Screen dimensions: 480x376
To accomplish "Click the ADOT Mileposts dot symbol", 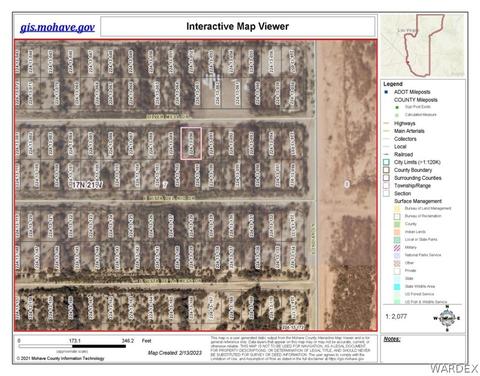I will point(386,92).
